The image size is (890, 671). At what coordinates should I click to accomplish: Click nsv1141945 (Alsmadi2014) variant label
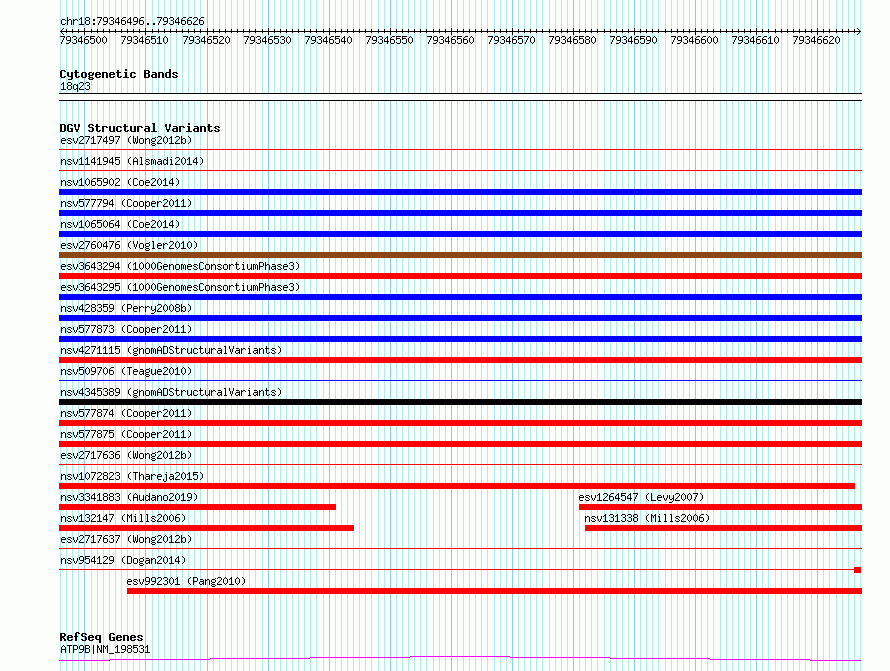[132, 161]
